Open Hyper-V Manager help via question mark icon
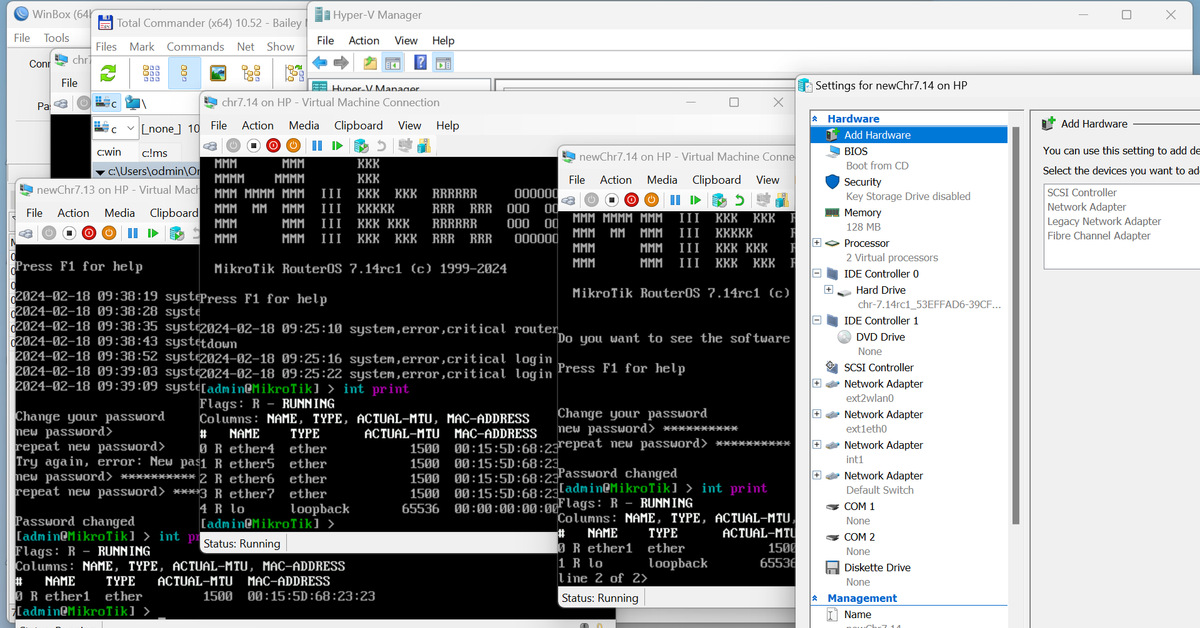Screen dimensions: 1200x628 421,61
